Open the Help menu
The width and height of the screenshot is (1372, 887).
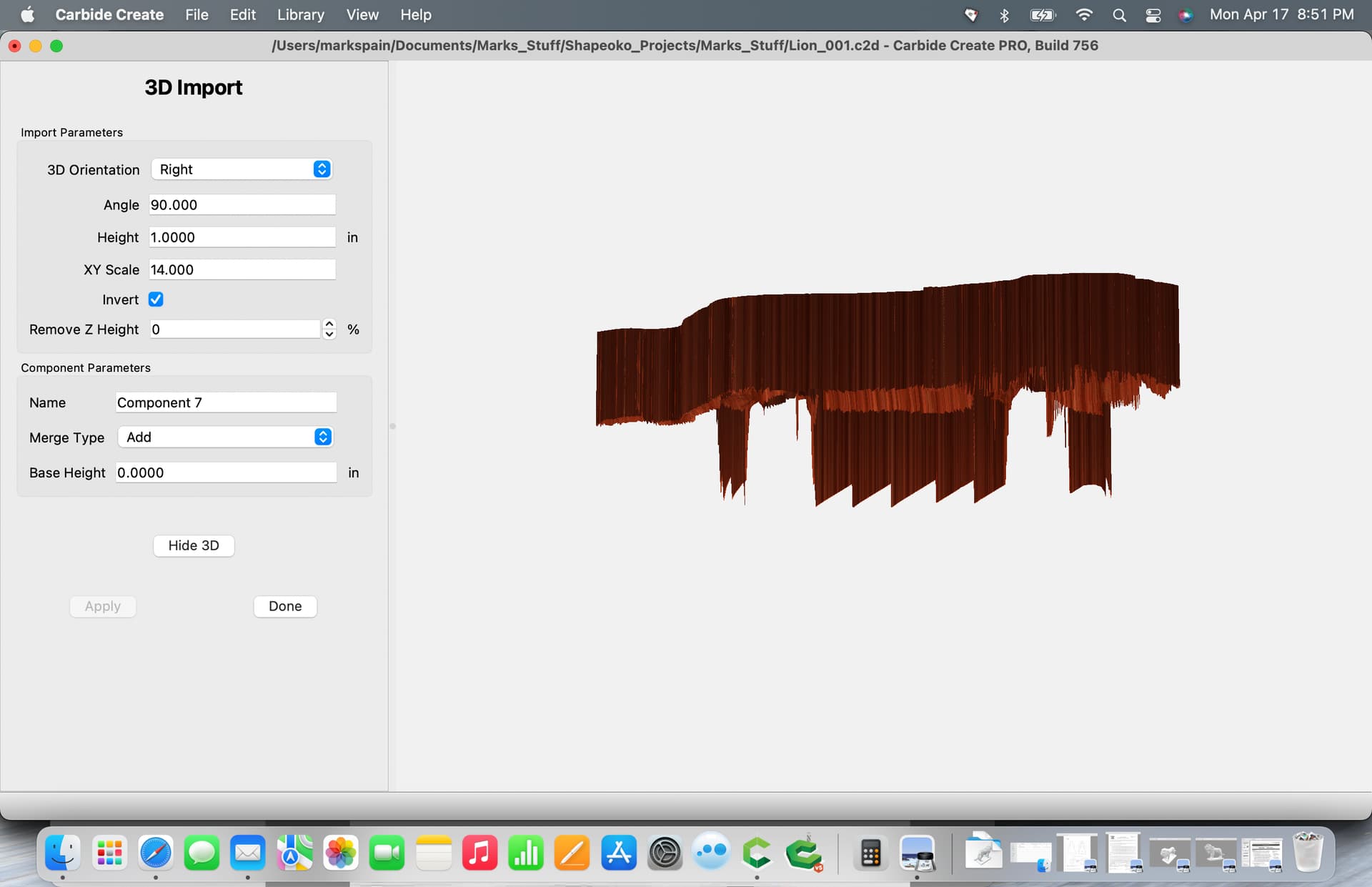[x=416, y=14]
